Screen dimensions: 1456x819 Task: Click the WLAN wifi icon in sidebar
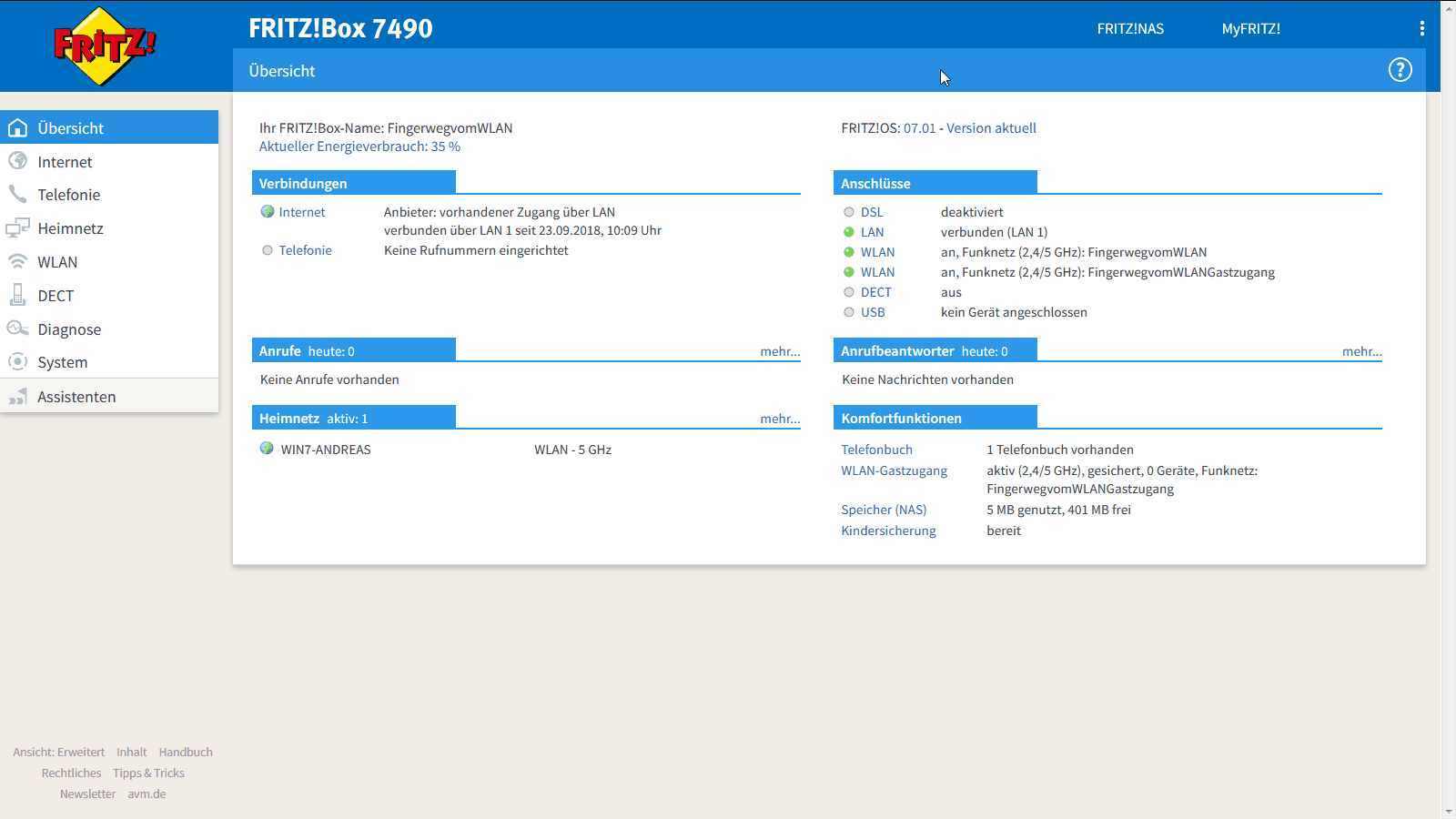coord(17,261)
